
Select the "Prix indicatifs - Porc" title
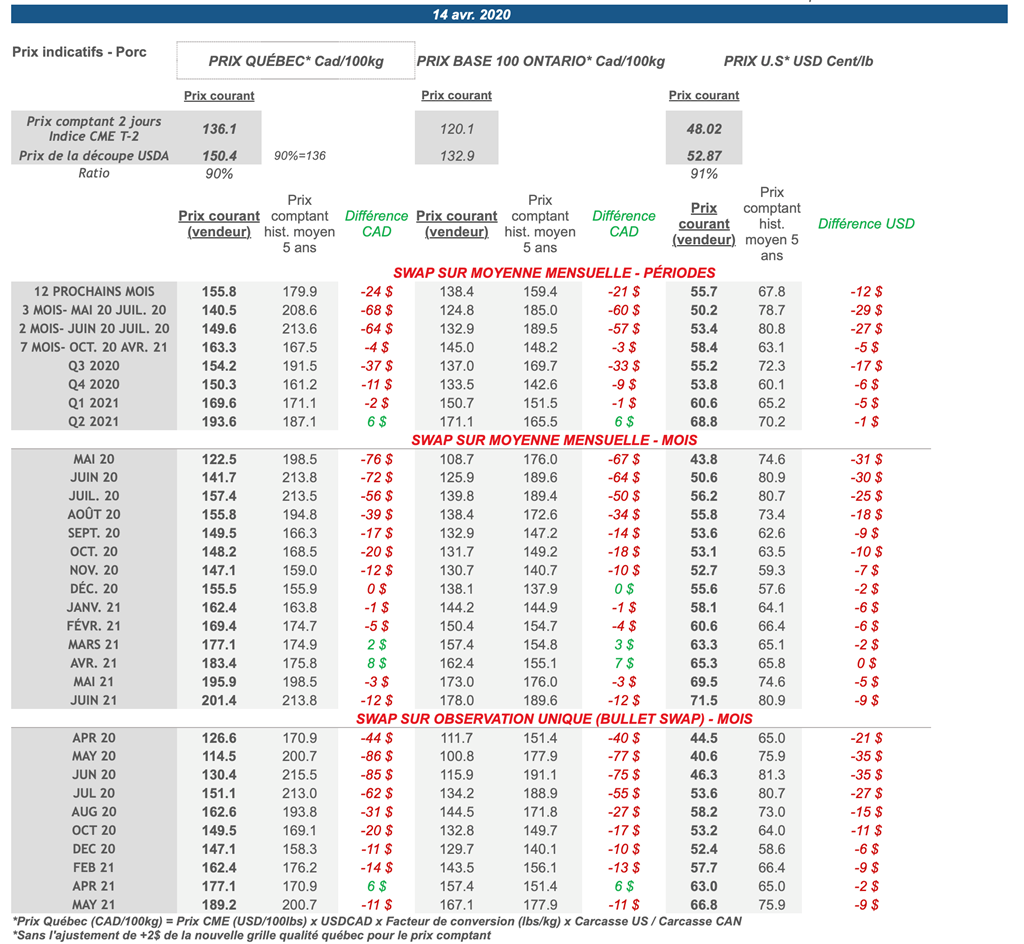pyautogui.click(x=79, y=52)
